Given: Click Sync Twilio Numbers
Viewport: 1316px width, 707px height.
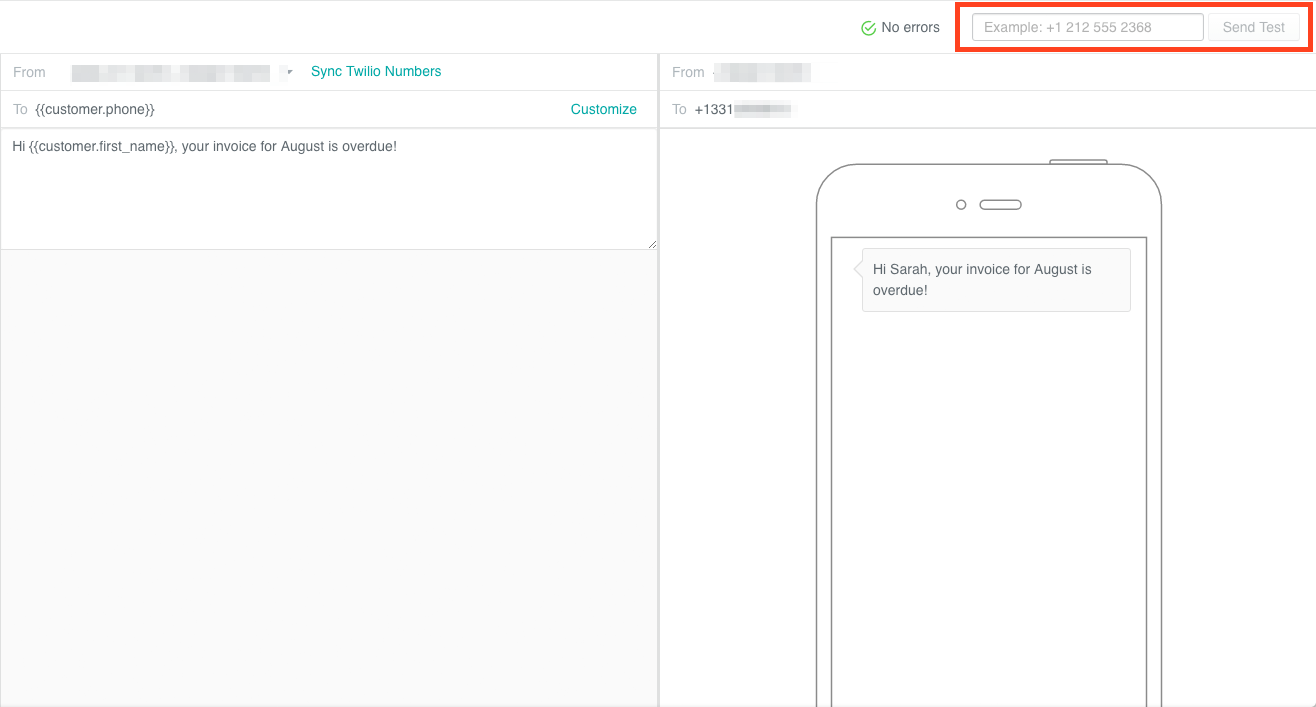Looking at the screenshot, I should tap(375, 71).
